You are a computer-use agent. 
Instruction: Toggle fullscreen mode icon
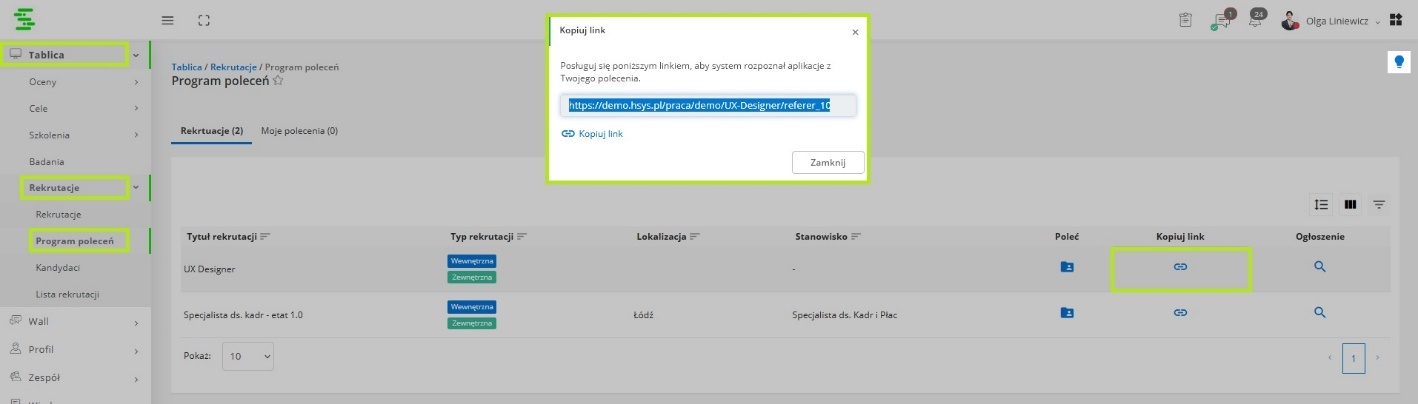point(204,20)
